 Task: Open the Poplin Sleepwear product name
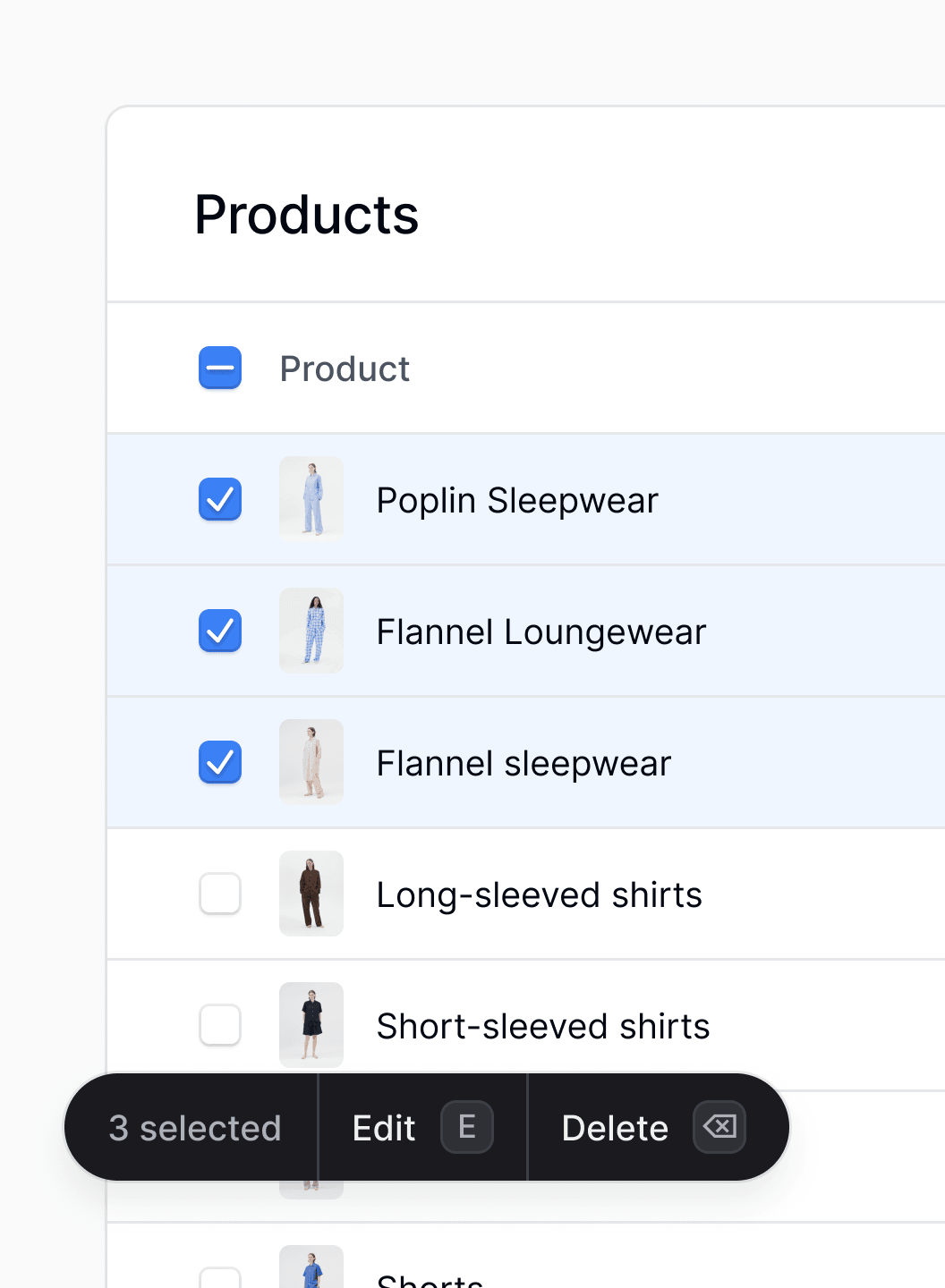tap(517, 501)
